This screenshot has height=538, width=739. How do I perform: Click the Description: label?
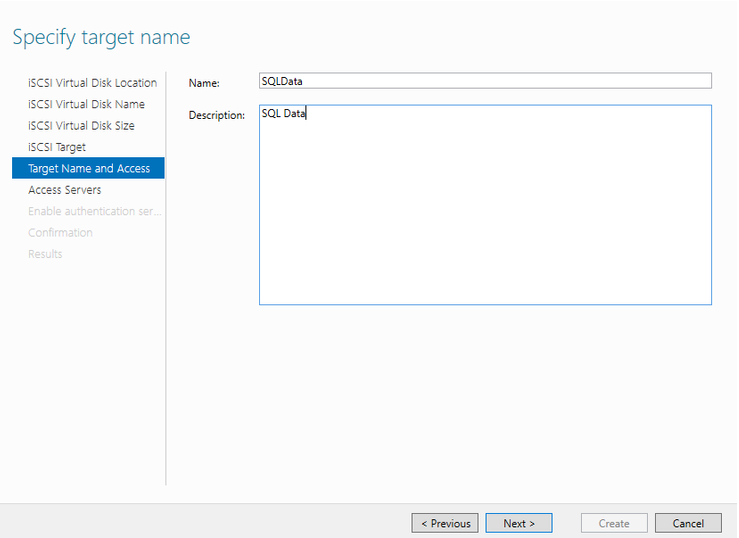point(216,116)
